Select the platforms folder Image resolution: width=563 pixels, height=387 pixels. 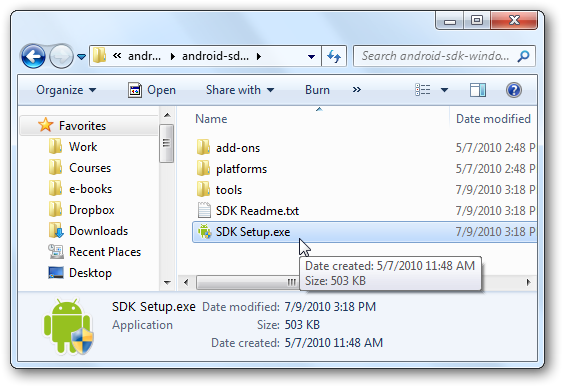(241, 169)
